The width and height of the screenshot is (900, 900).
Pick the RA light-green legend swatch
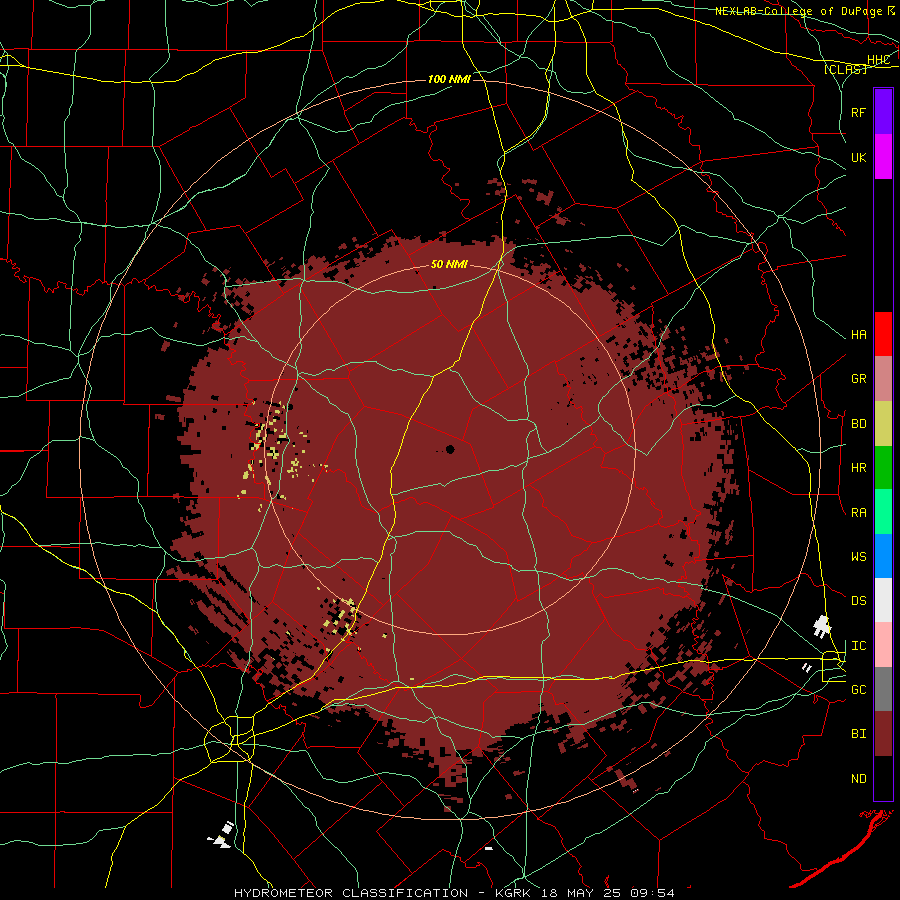click(883, 512)
